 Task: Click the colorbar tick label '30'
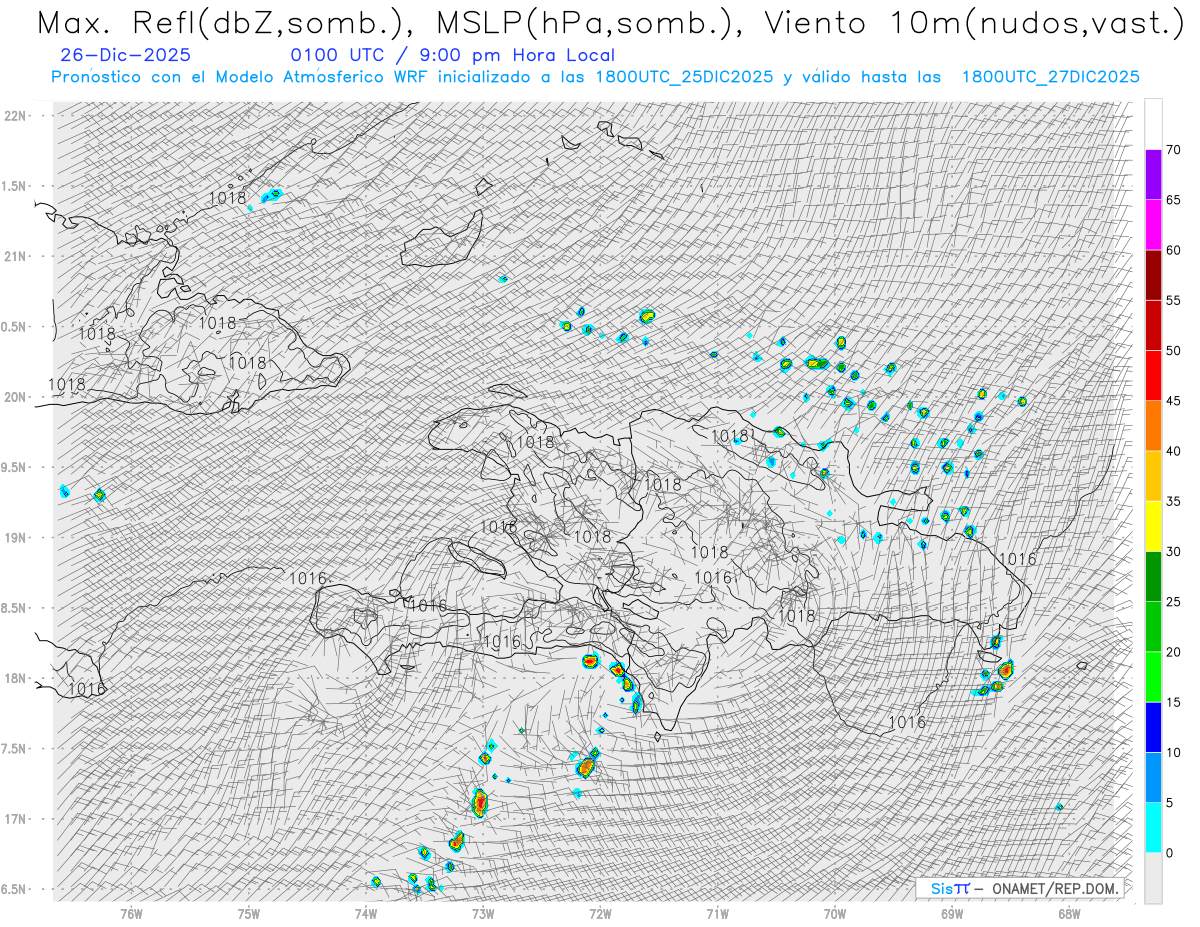1173,552
